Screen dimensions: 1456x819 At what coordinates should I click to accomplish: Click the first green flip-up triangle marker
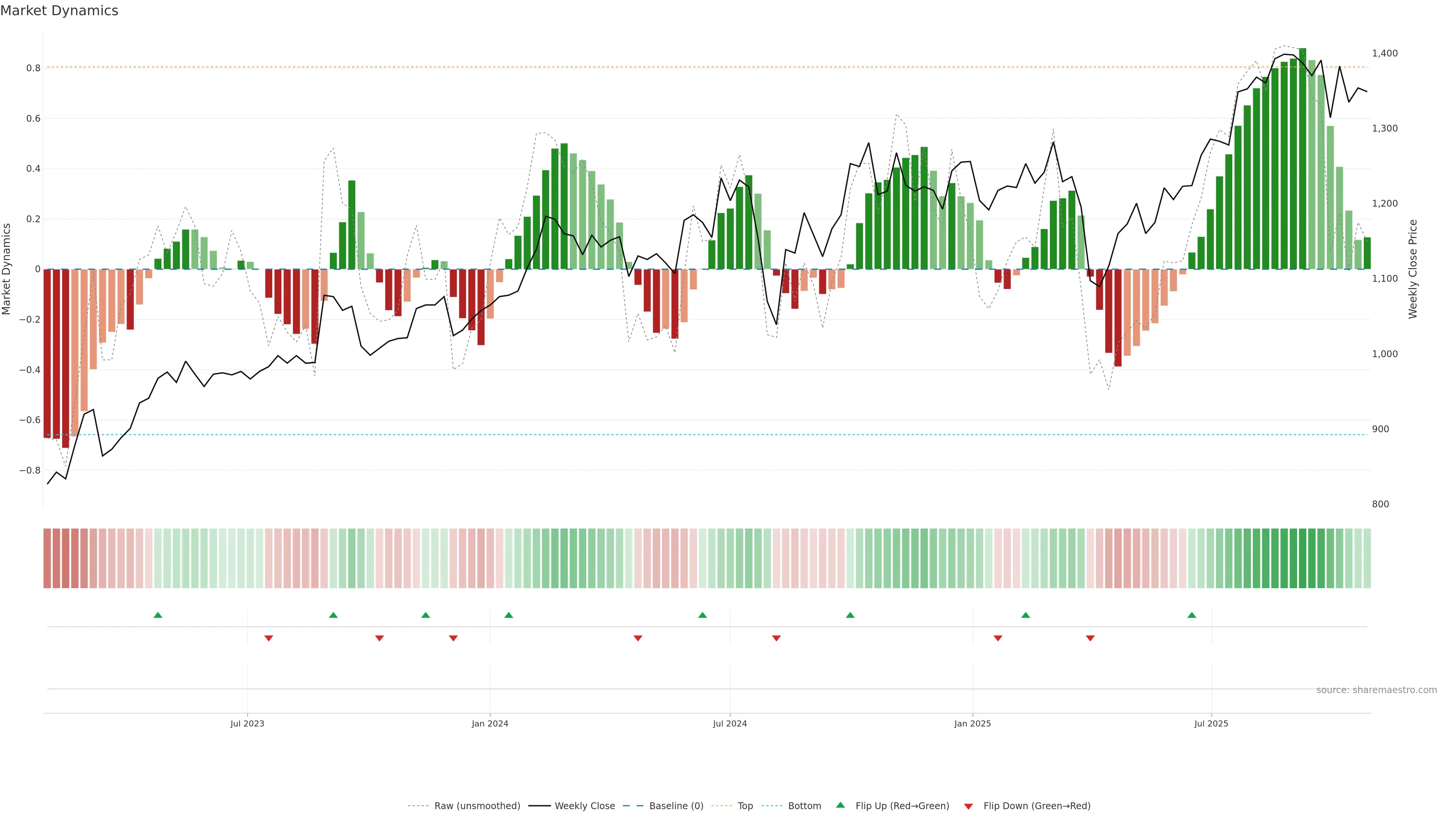click(158, 615)
